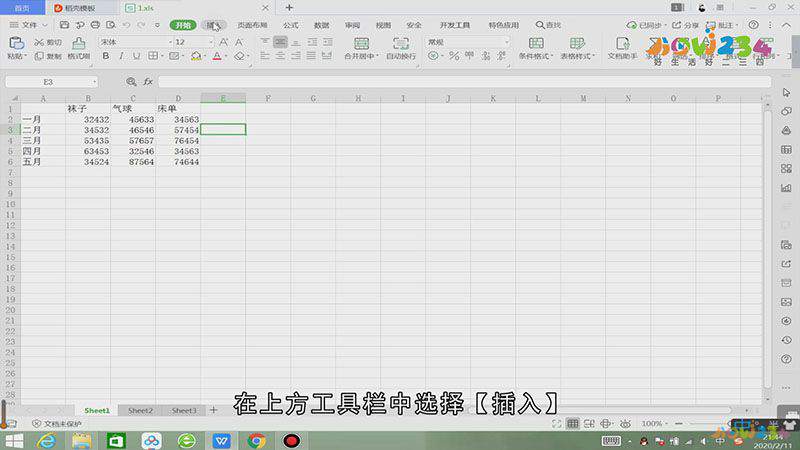
Task: Toggle Bold formatting
Action: pos(106,56)
